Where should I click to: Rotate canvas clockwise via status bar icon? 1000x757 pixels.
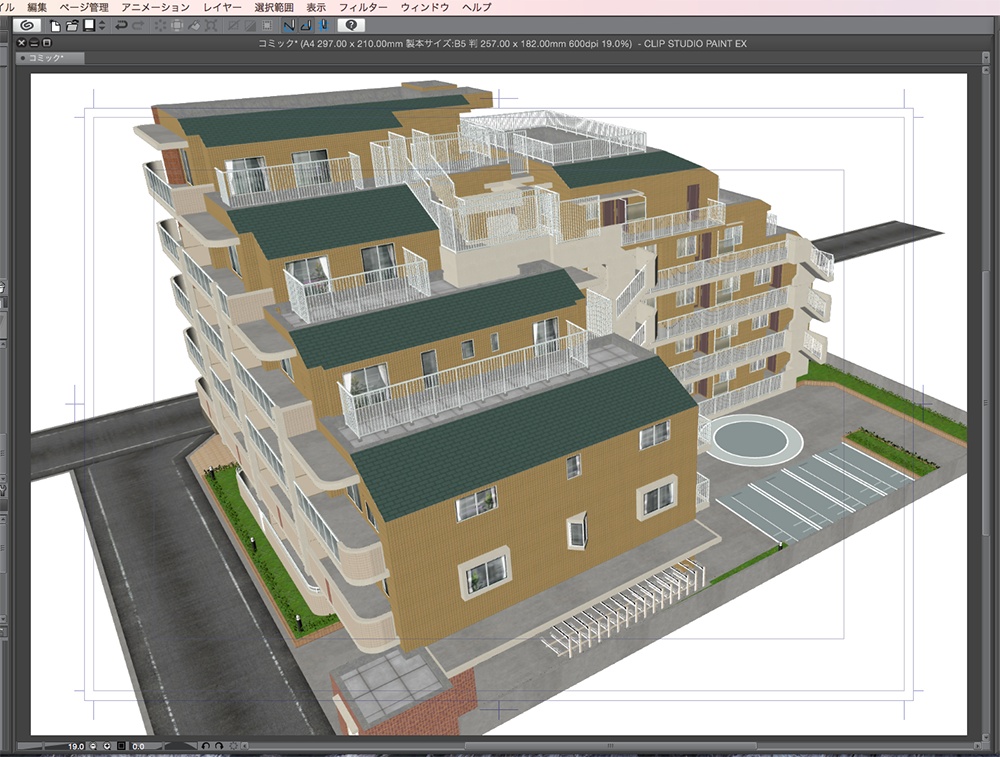[219, 746]
